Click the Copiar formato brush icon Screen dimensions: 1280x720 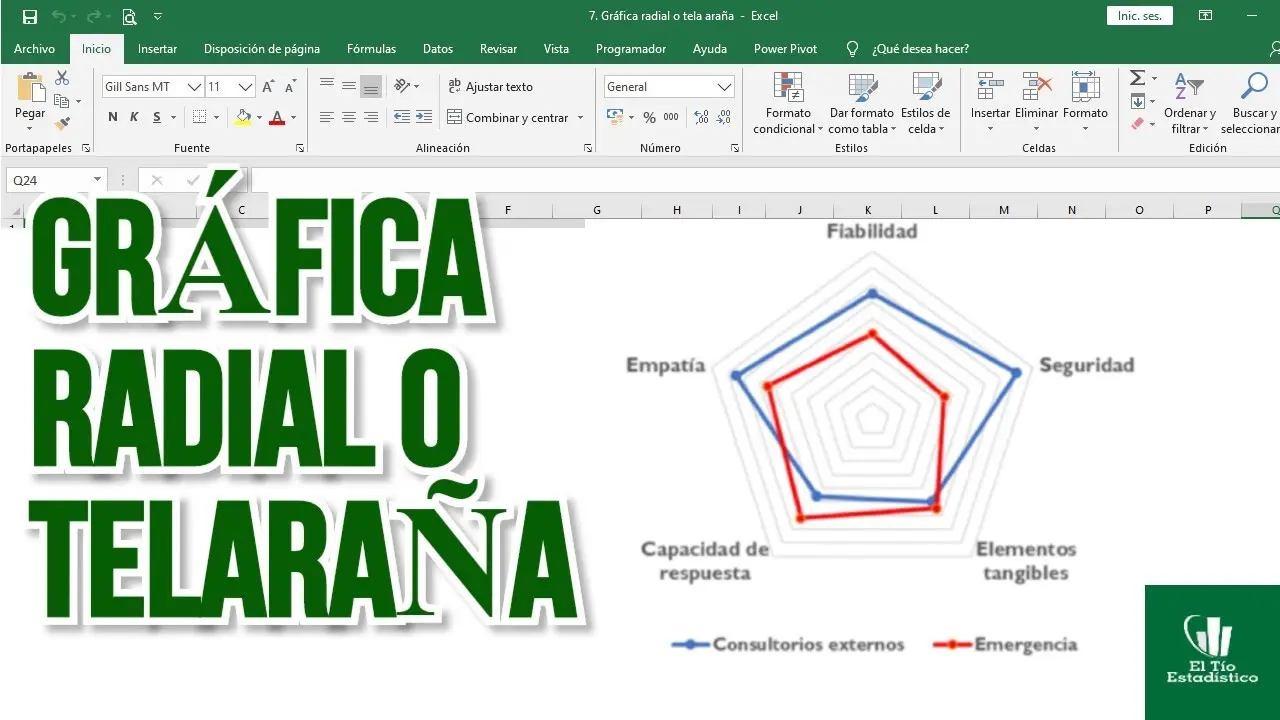click(60, 122)
